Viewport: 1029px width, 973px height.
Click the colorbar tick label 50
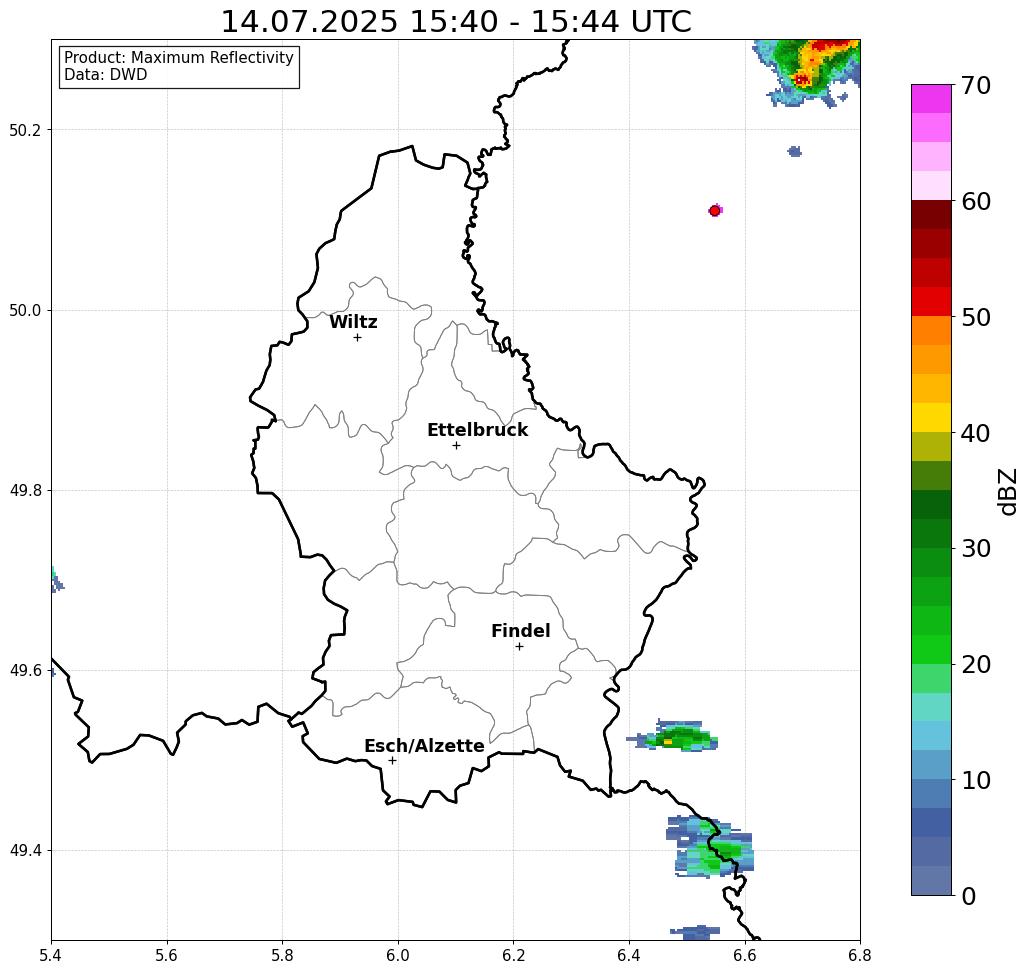pos(976,318)
